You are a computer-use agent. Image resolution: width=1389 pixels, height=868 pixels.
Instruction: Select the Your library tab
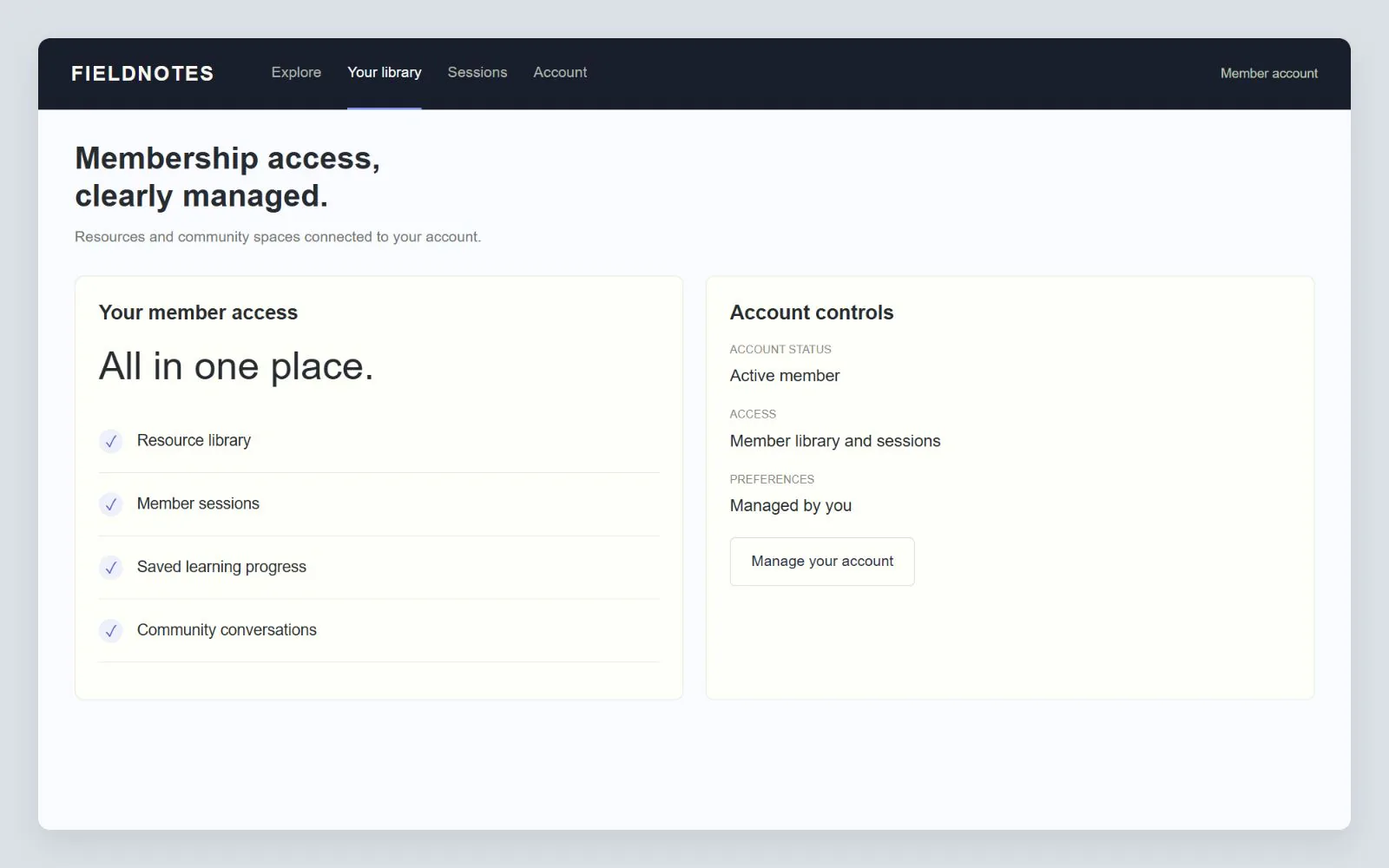coord(385,73)
